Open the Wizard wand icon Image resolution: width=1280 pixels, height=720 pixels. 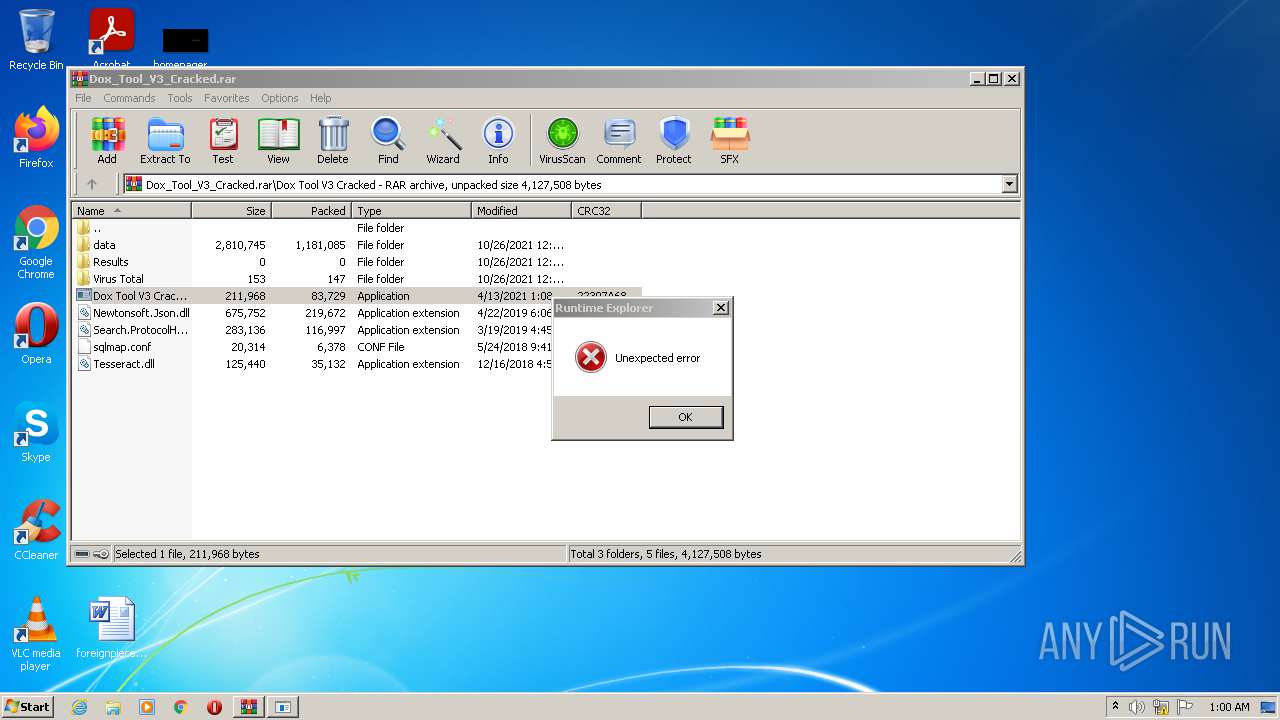443,140
